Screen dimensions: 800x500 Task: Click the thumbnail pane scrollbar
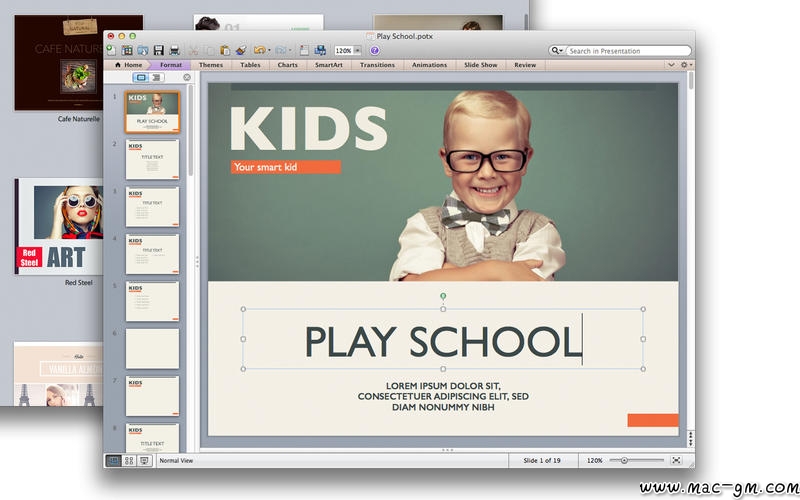pos(191,130)
